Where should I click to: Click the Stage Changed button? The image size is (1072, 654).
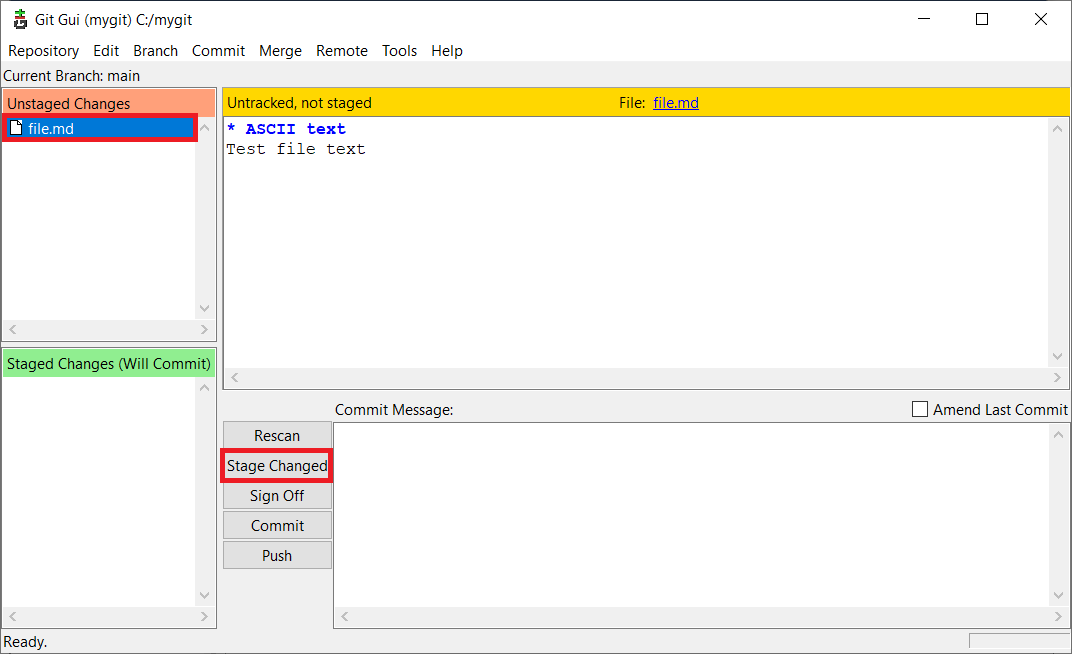(x=277, y=466)
